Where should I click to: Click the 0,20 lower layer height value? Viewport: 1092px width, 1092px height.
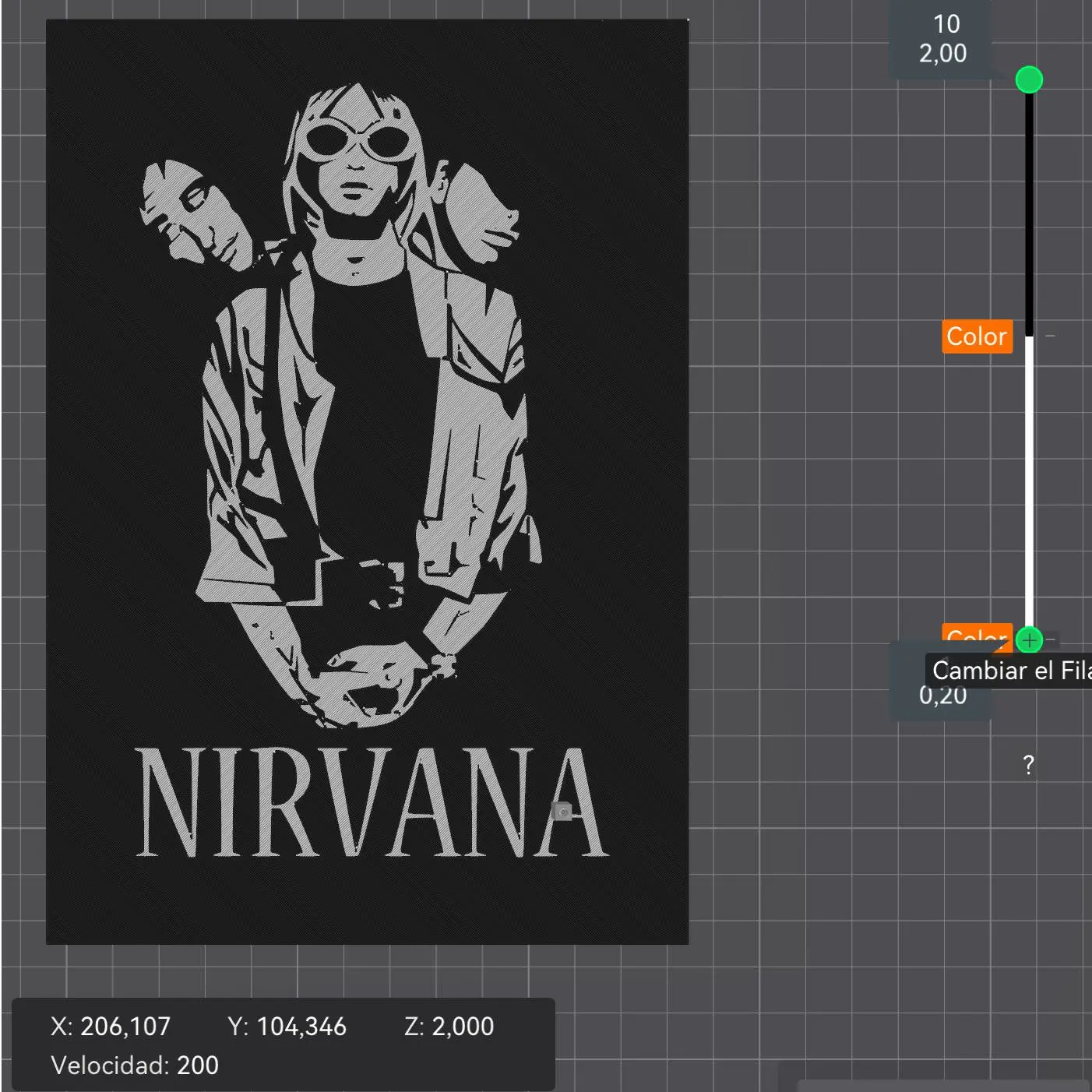pyautogui.click(x=942, y=696)
